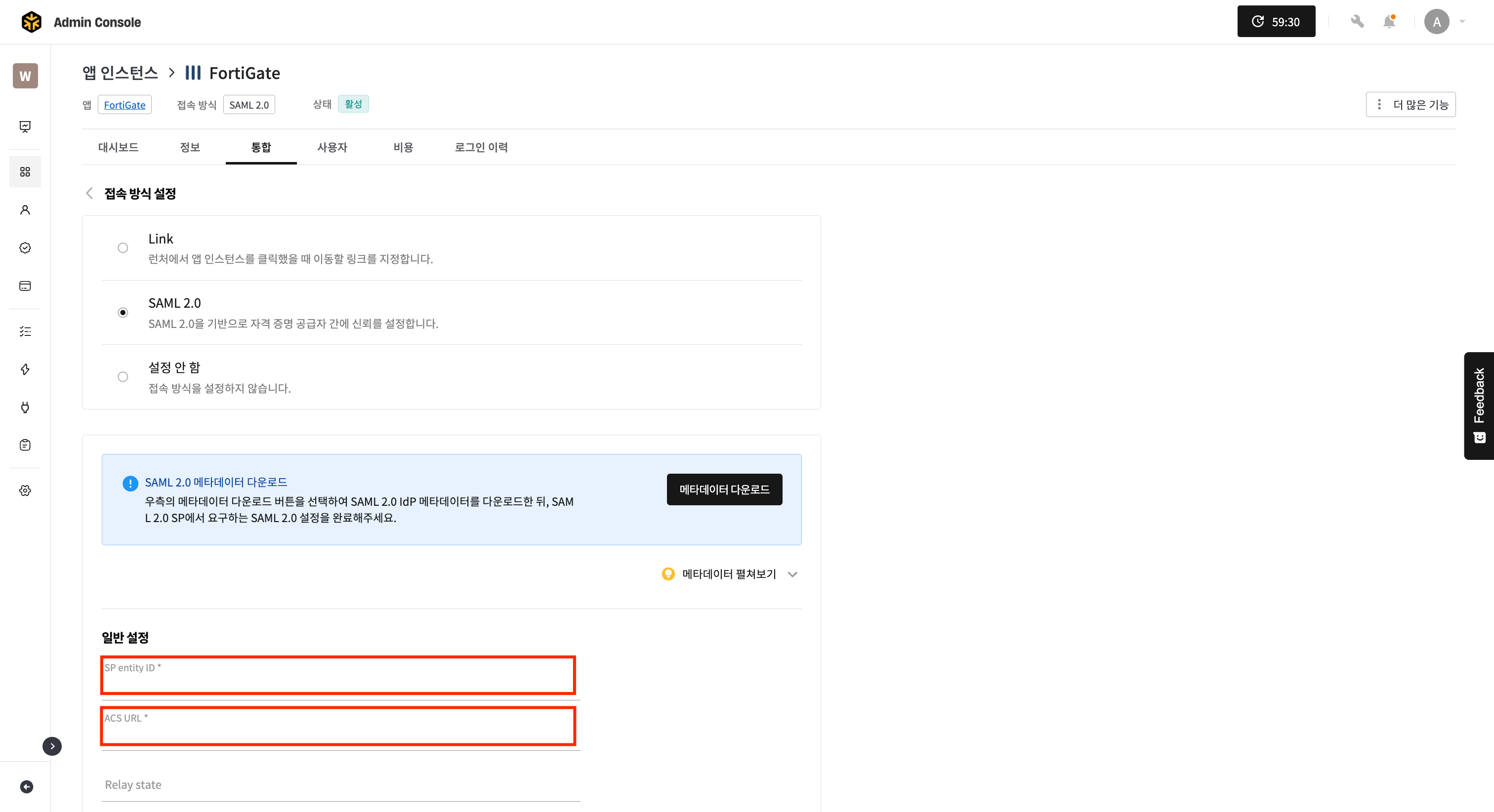Click the wrench tools icon in header
The width and height of the screenshot is (1494, 812).
pyautogui.click(x=1357, y=22)
